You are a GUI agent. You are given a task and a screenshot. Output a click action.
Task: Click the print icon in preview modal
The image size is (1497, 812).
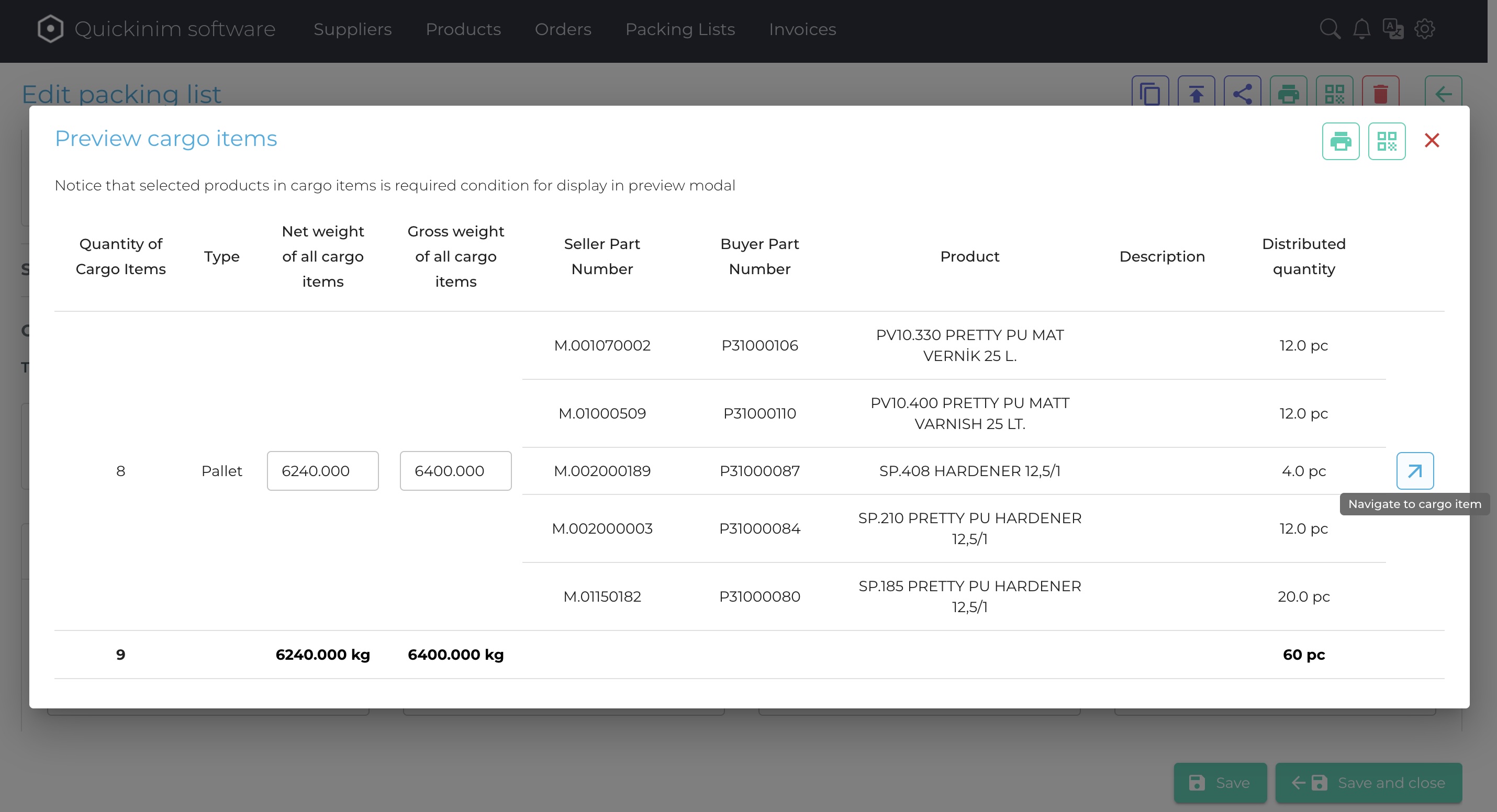(1340, 141)
